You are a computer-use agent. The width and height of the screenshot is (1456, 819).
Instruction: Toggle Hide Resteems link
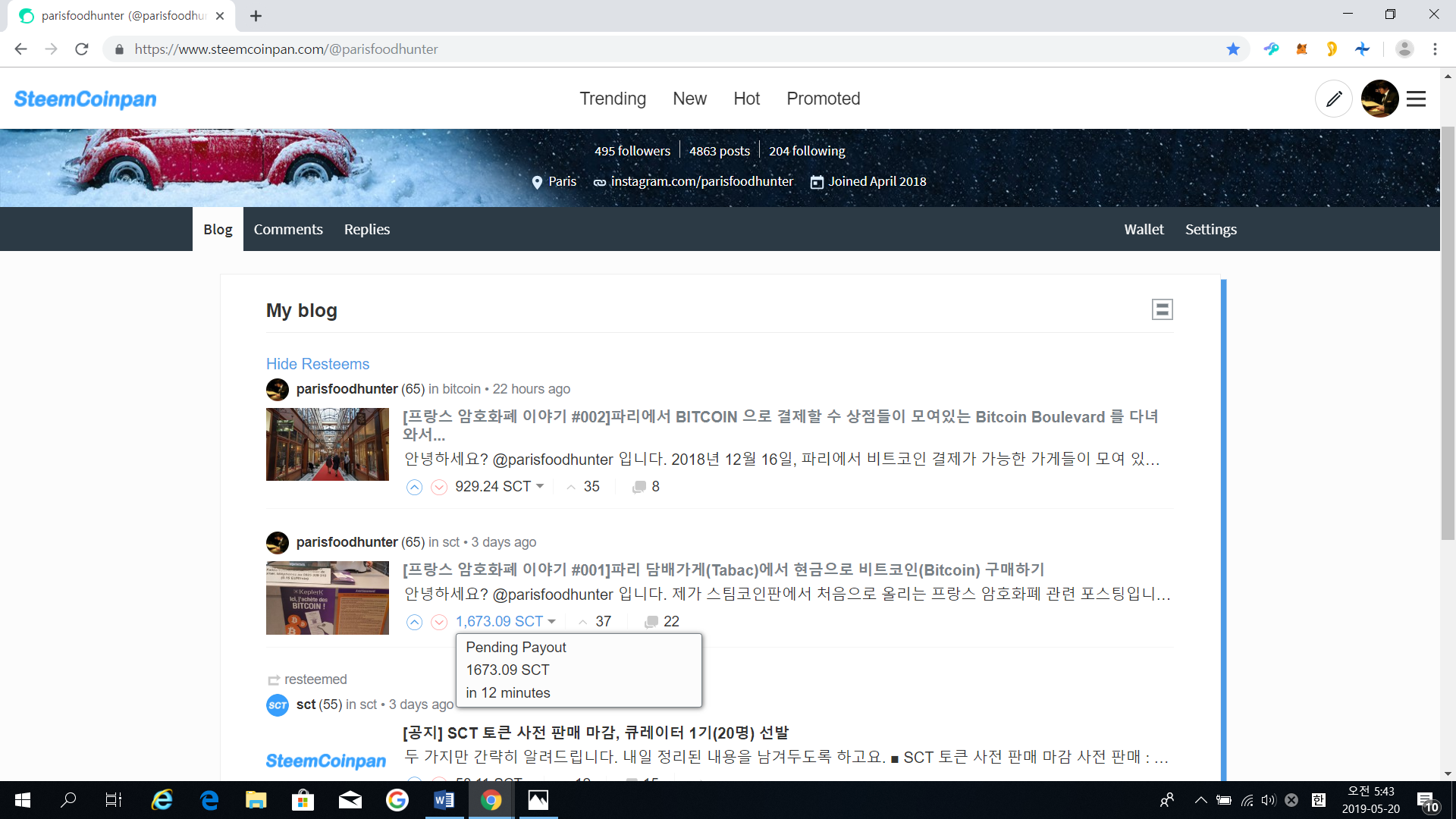tap(318, 364)
